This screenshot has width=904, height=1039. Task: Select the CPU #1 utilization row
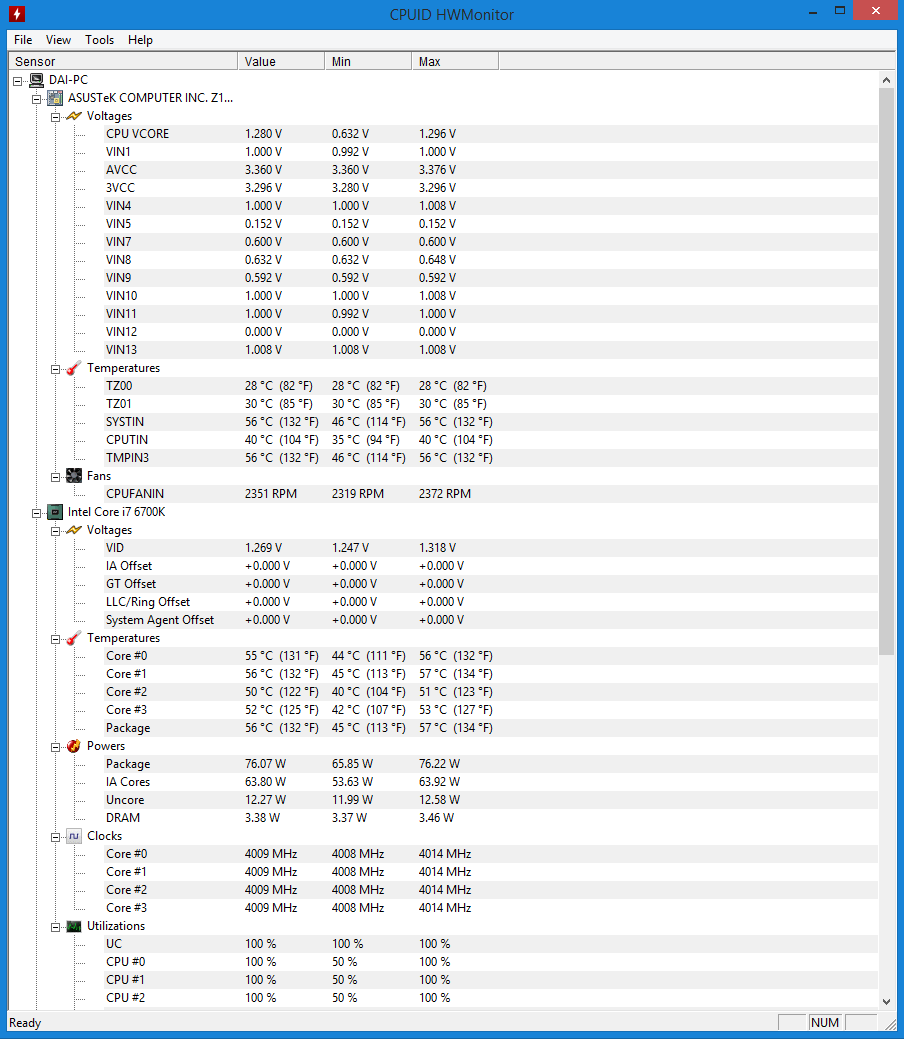click(x=490, y=979)
